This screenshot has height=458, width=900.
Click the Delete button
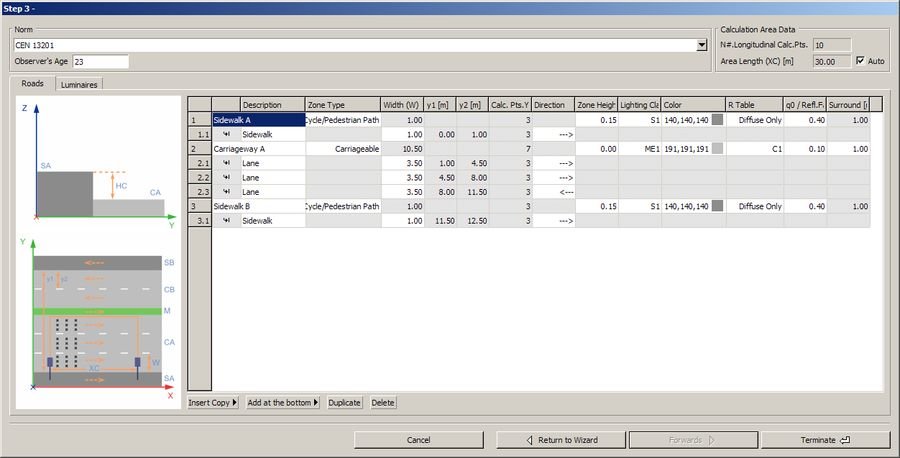(383, 402)
